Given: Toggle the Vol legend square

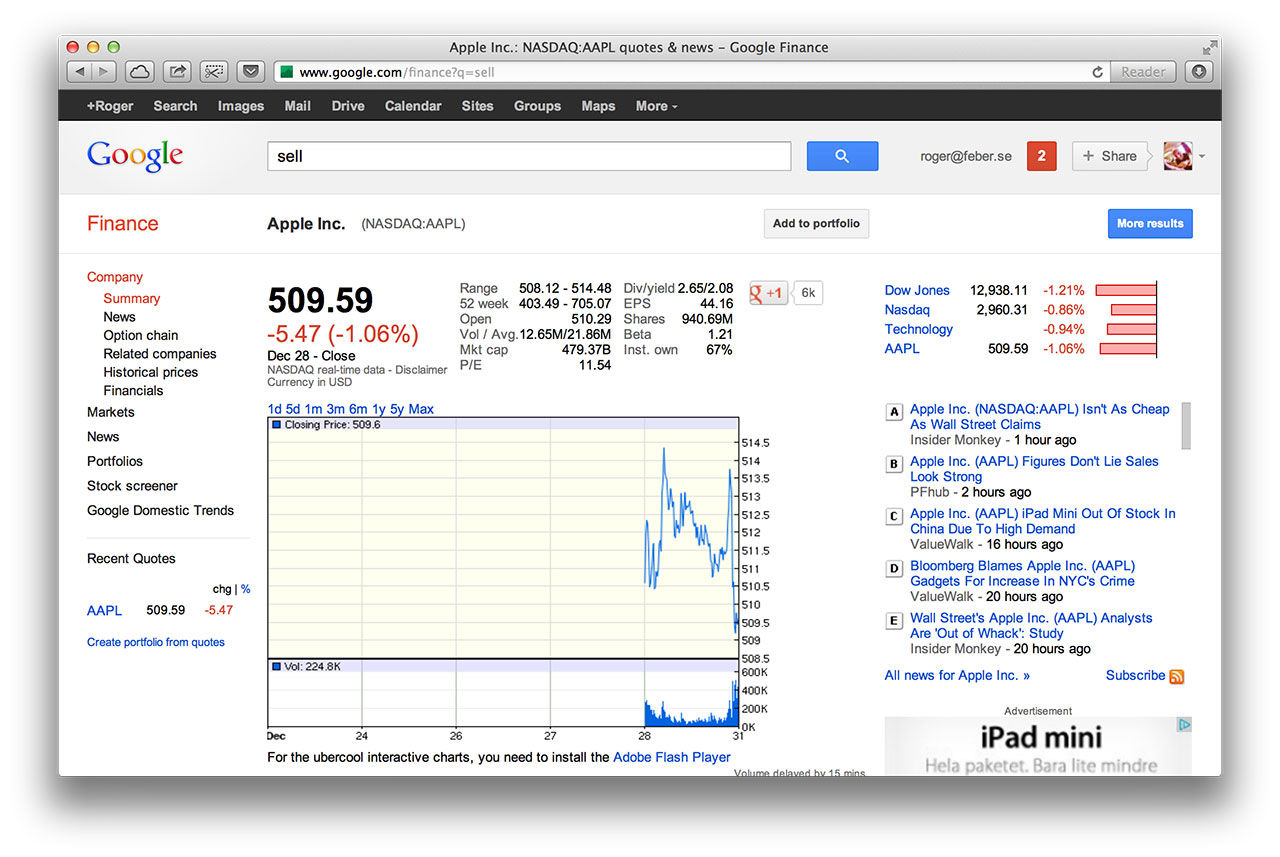Looking at the screenshot, I should pyautogui.click(x=277, y=666).
